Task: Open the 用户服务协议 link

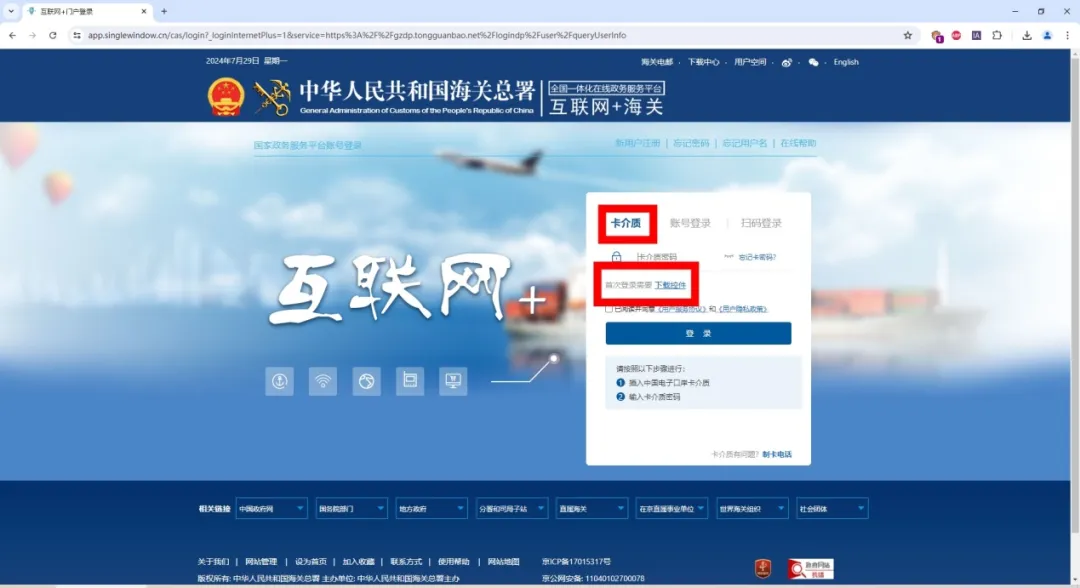Action: [681, 309]
